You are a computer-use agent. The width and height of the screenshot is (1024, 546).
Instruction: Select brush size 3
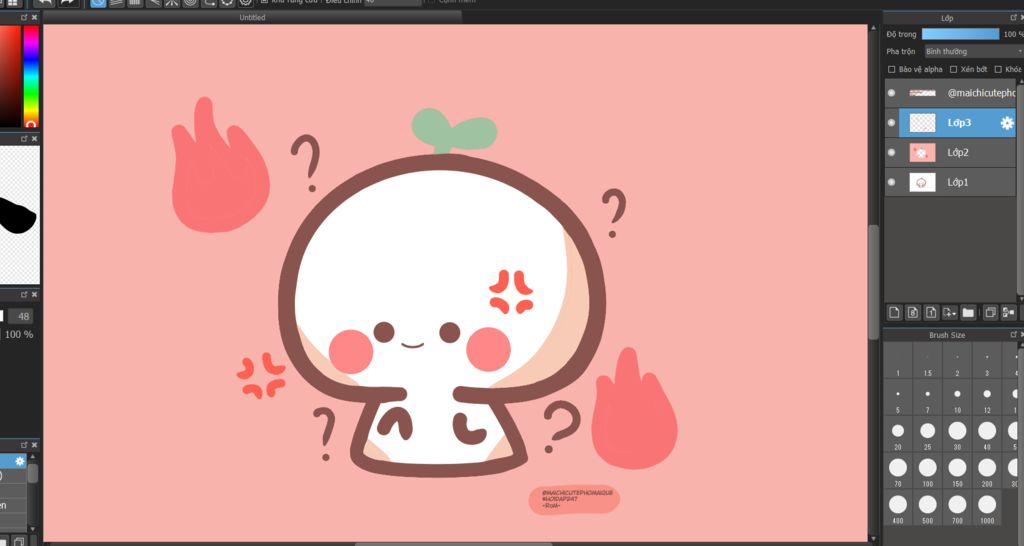coord(987,361)
